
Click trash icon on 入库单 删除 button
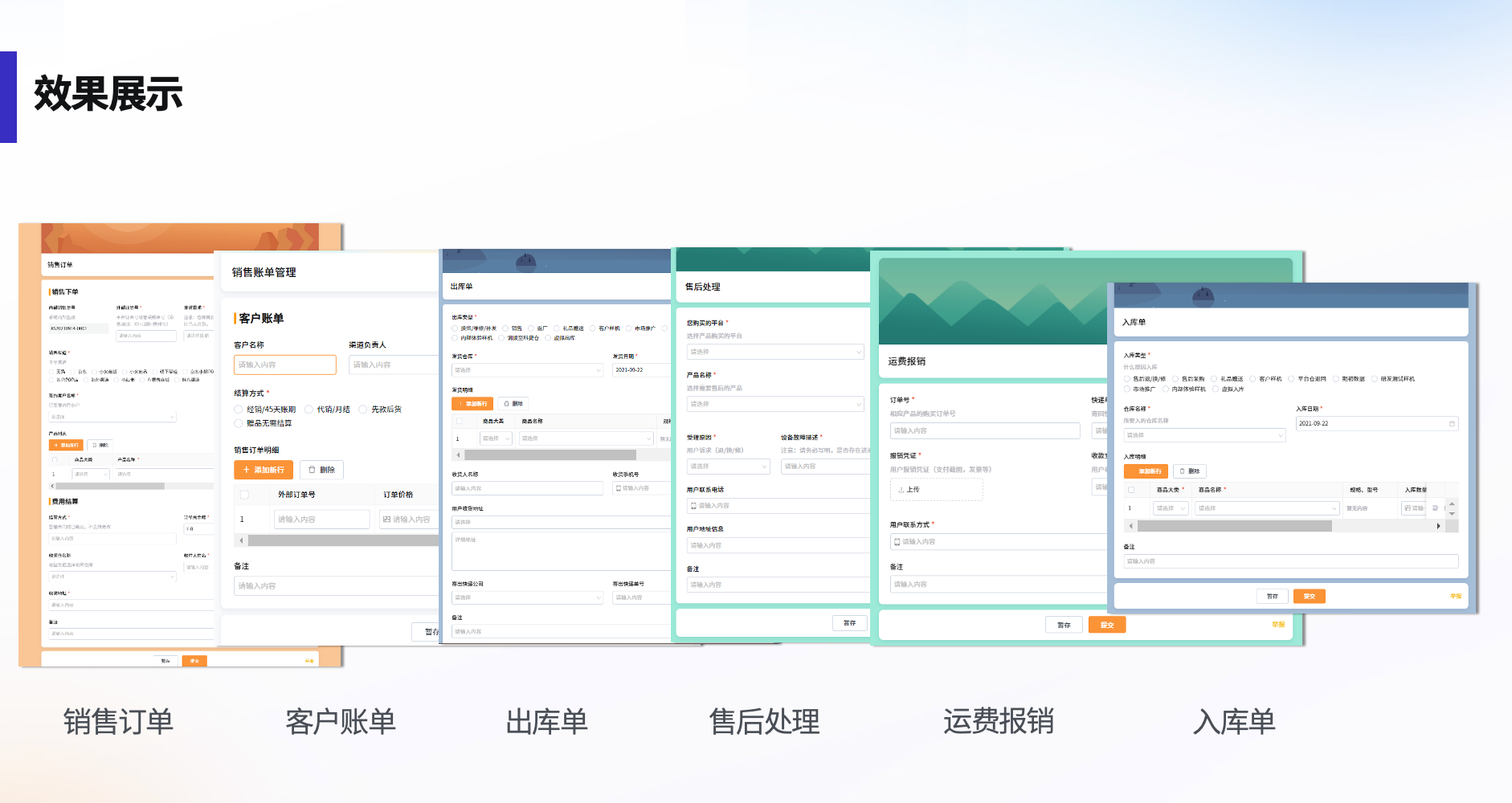point(1182,471)
